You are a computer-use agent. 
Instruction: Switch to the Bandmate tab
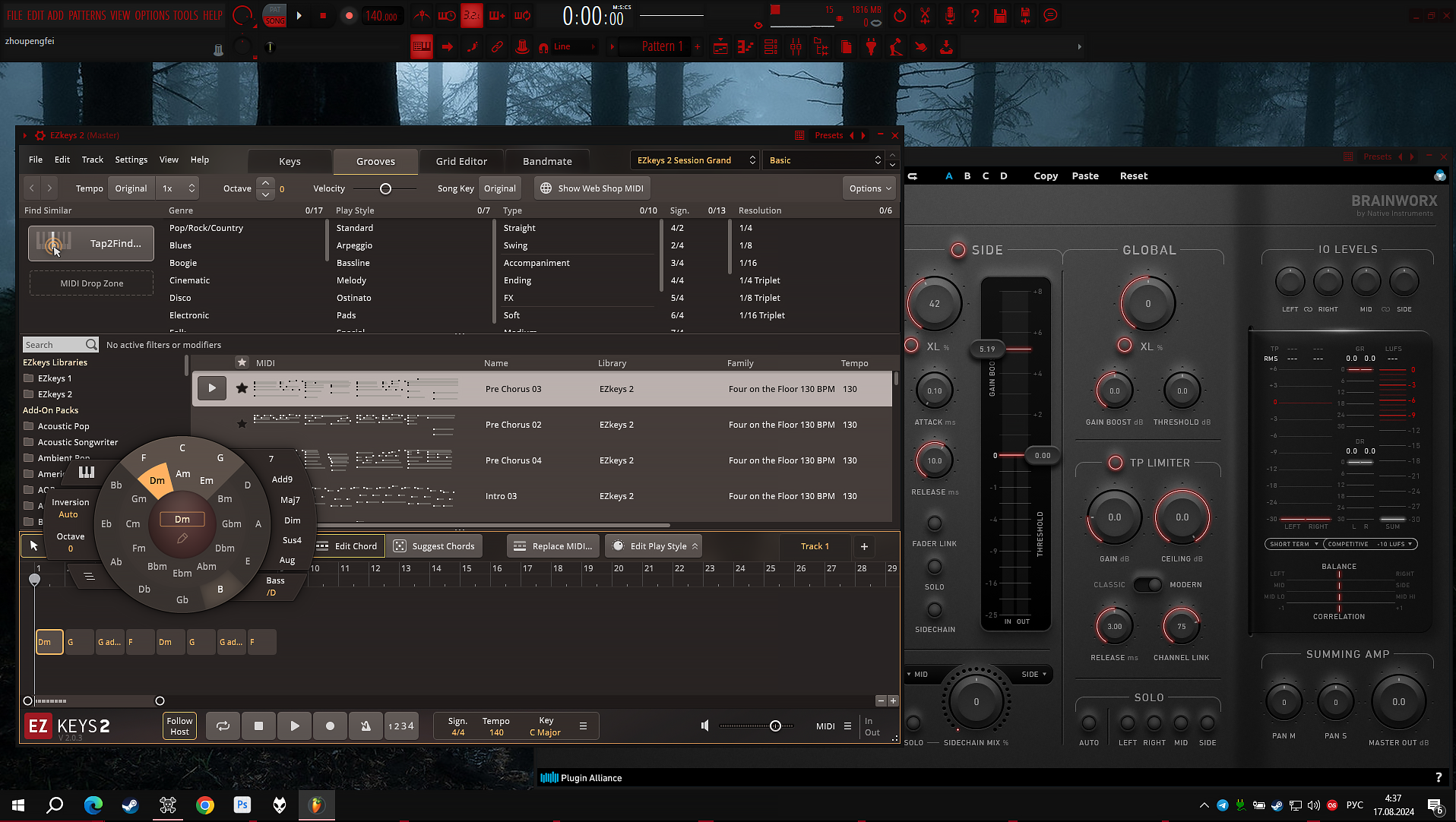click(x=547, y=161)
